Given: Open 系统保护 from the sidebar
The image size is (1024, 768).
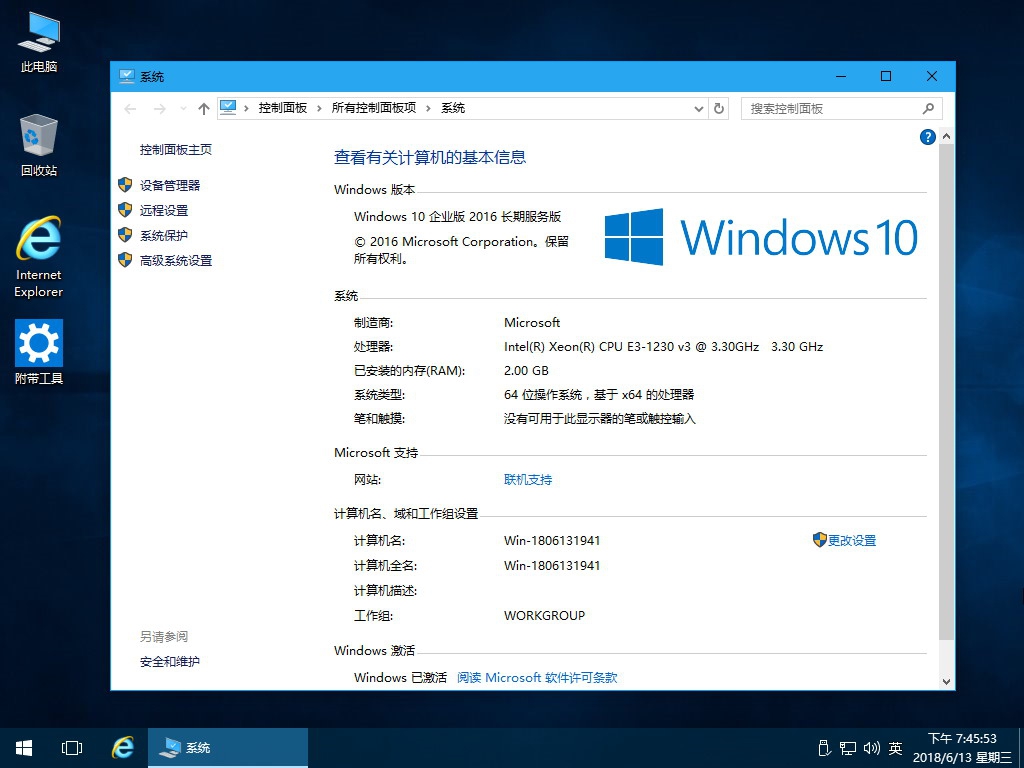Looking at the screenshot, I should pos(164,235).
